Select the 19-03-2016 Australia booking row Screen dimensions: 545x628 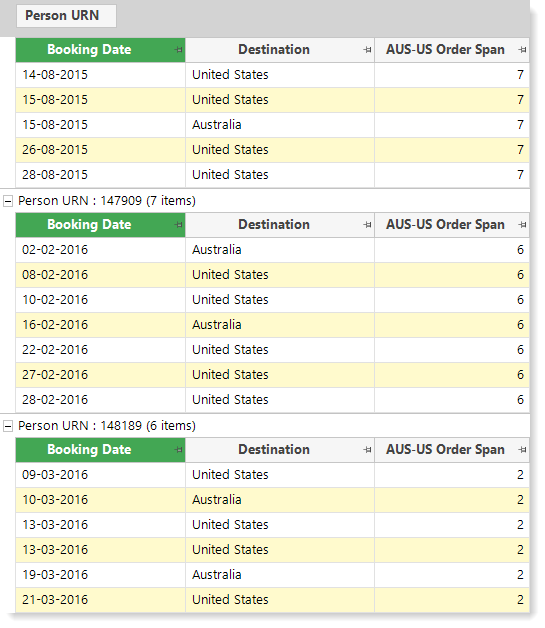[x=272, y=575]
